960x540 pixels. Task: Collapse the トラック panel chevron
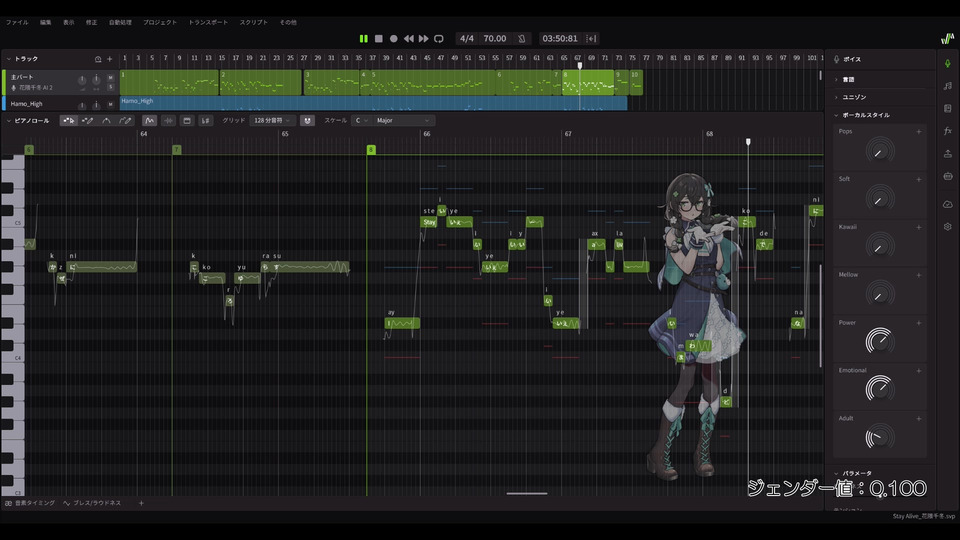click(9, 59)
